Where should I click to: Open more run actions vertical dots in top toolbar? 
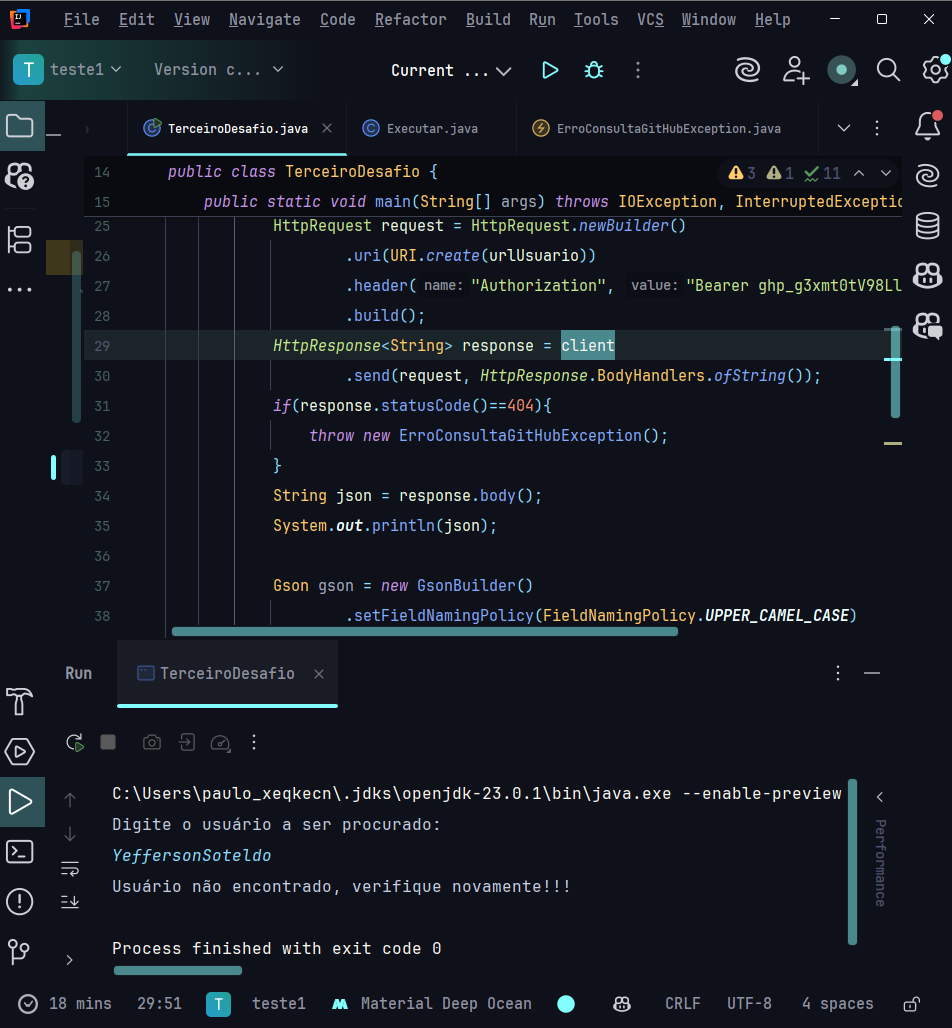coord(638,70)
